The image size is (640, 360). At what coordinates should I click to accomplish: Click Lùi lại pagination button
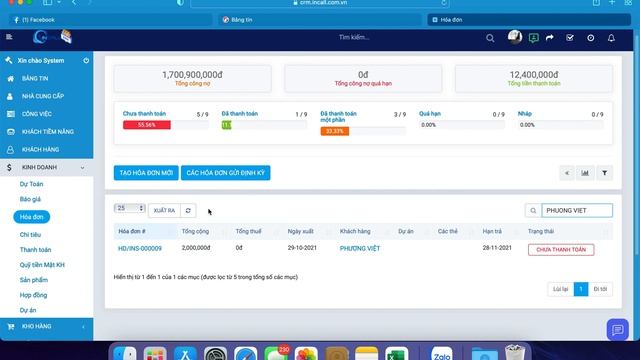(x=560, y=289)
